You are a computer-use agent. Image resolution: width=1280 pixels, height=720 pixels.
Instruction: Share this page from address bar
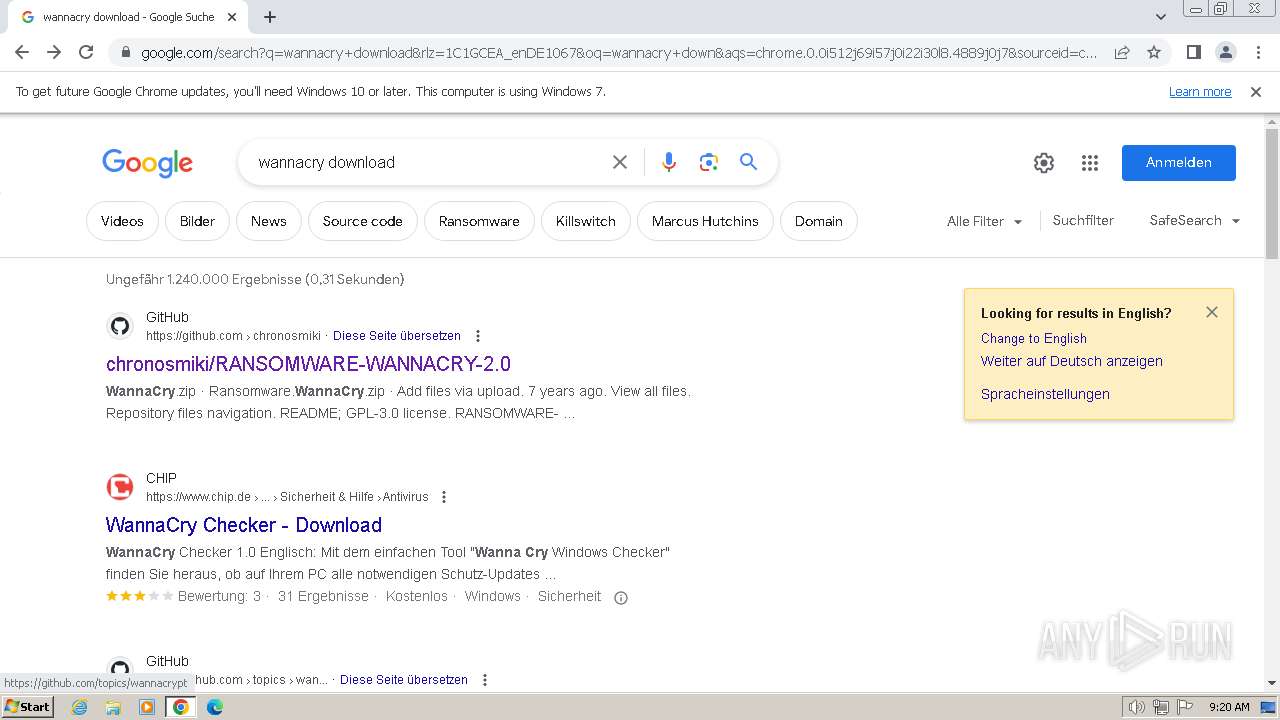1122,52
